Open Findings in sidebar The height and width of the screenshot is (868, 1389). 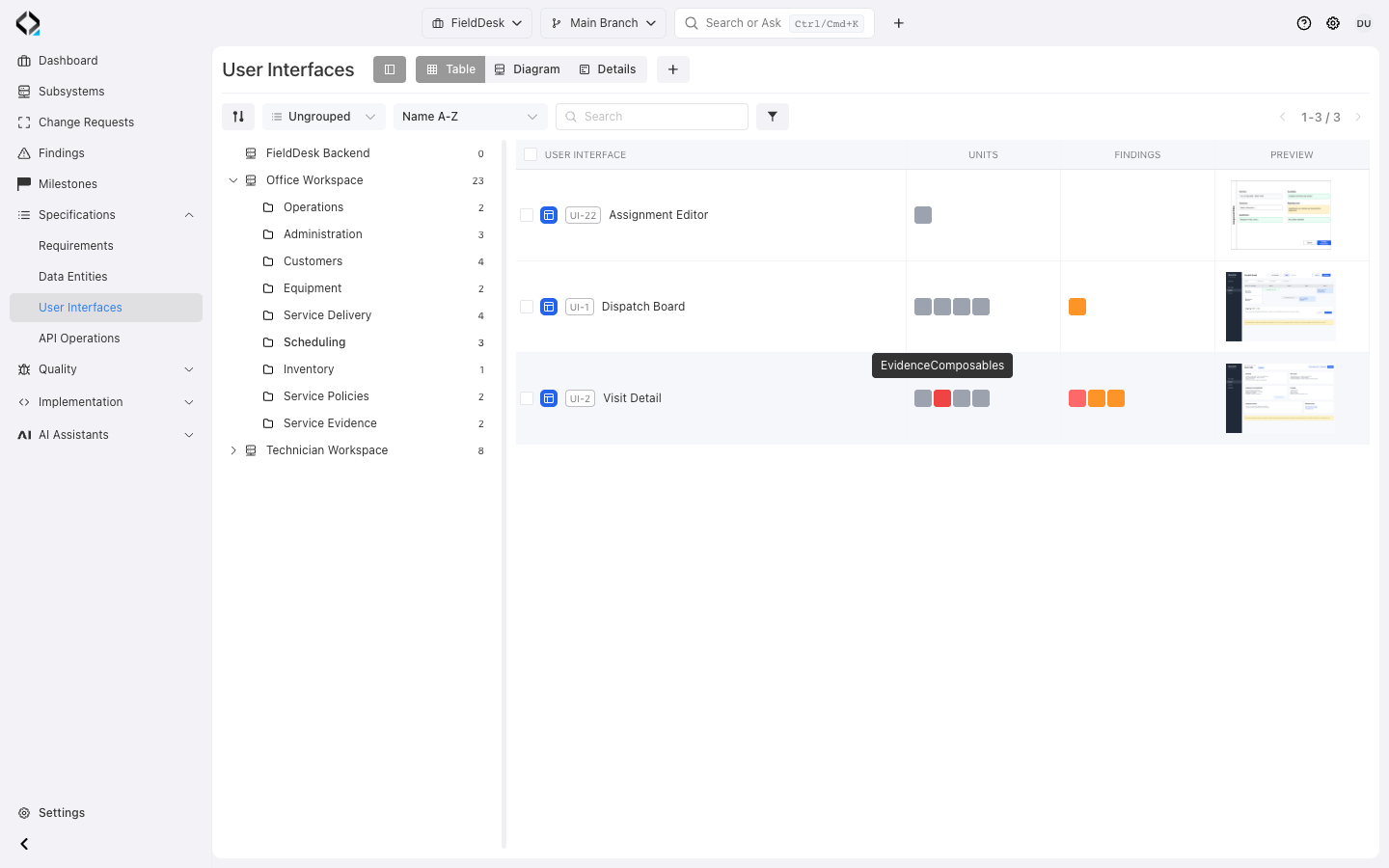[106, 153]
